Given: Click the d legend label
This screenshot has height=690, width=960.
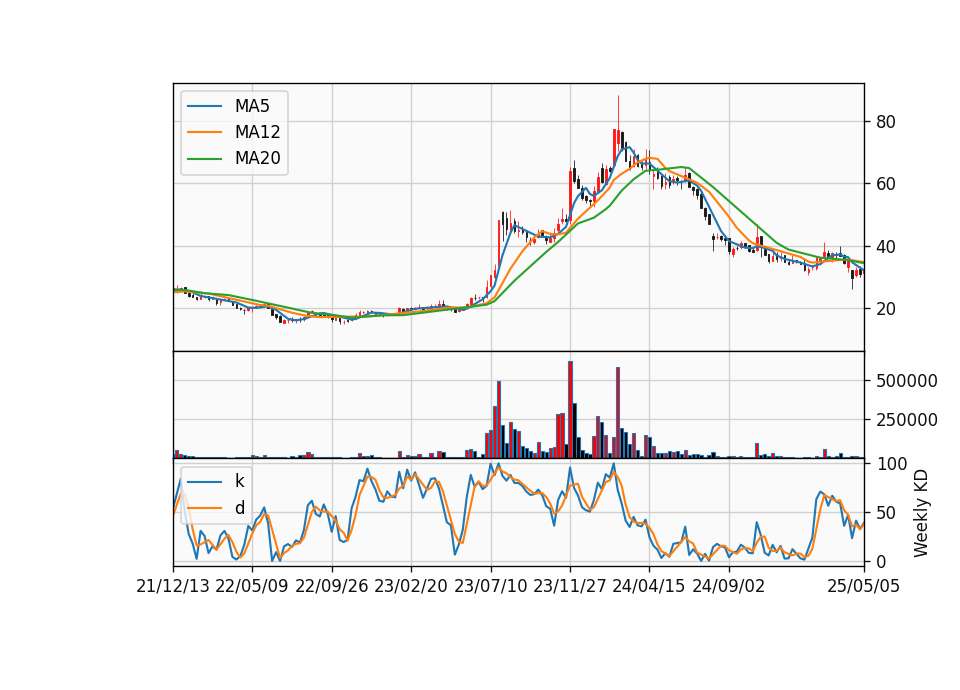Looking at the screenshot, I should pos(240,508).
